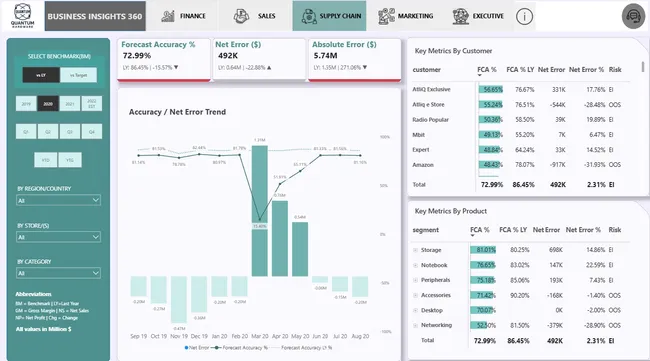
Task: Switch to the Executive tab
Action: [x=478, y=16]
